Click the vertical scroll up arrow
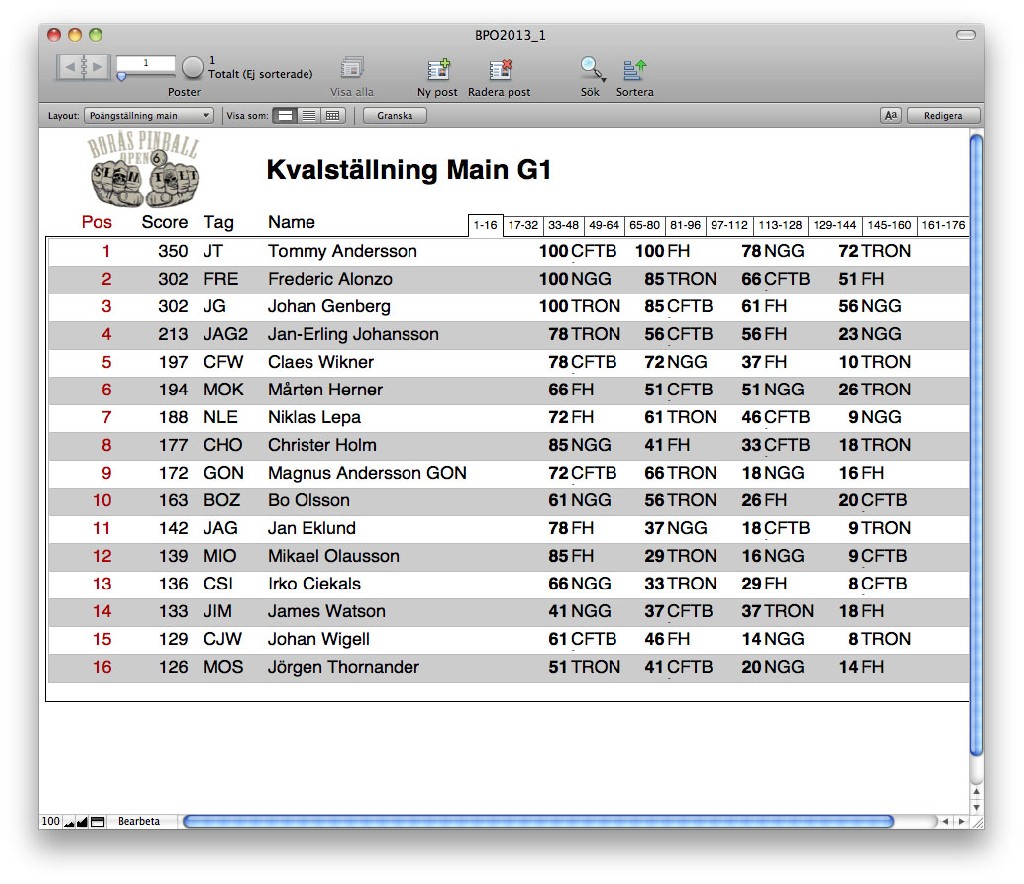 pyautogui.click(x=976, y=791)
